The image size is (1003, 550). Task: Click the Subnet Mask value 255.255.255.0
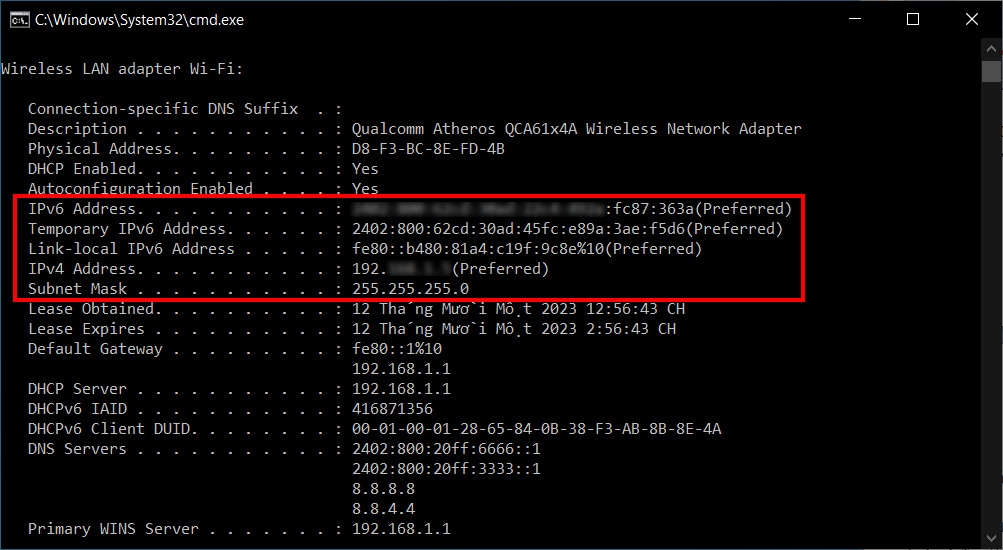tap(410, 289)
